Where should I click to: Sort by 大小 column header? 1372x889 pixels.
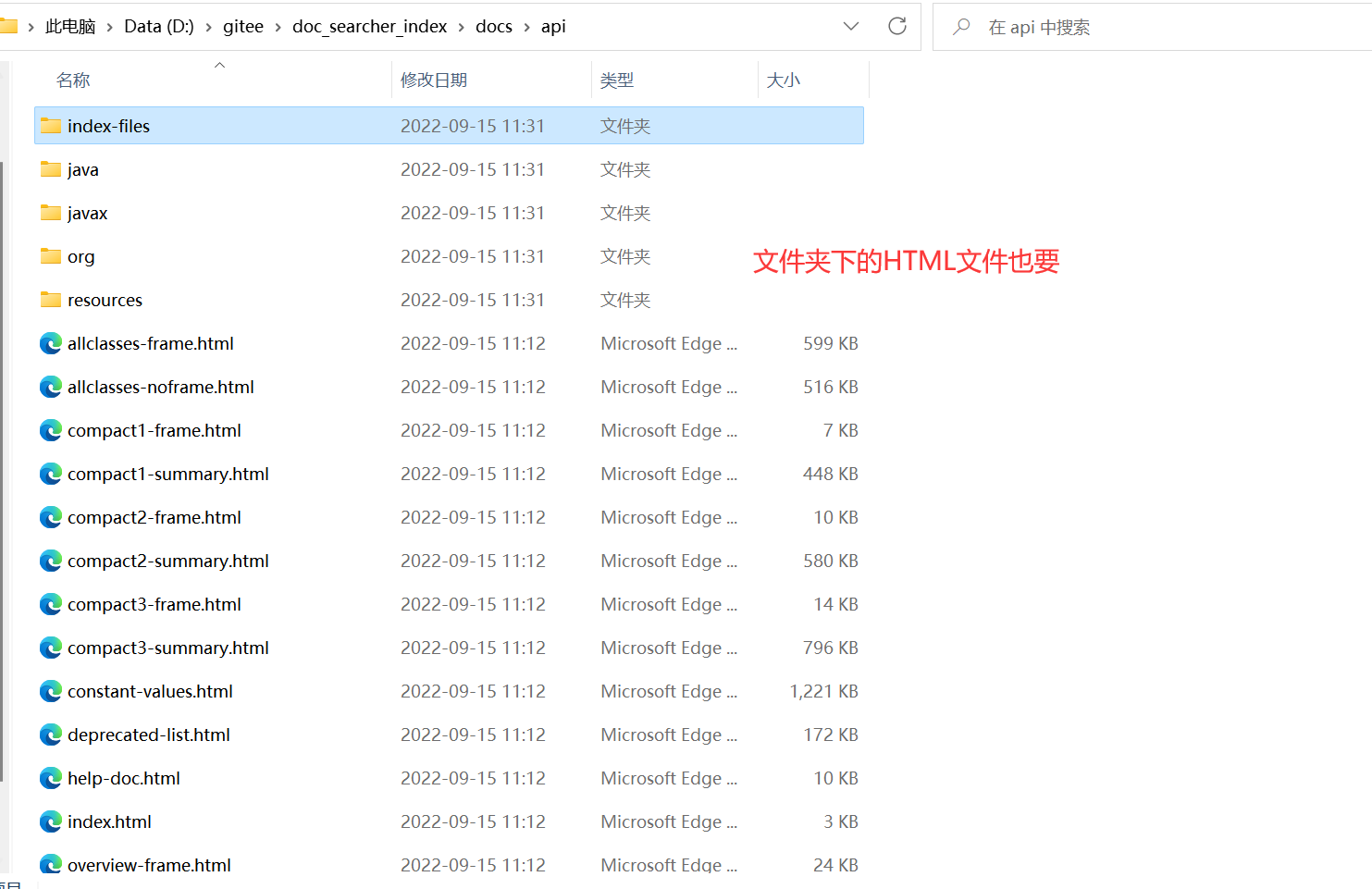784,80
